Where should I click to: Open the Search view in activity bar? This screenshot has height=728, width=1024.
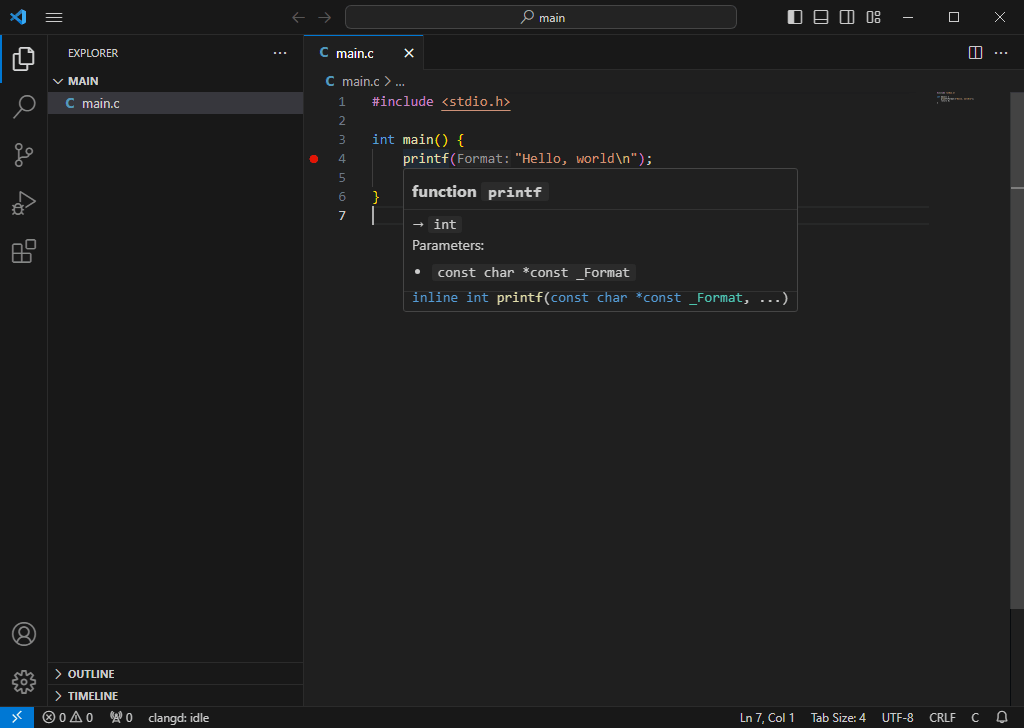[x=24, y=106]
